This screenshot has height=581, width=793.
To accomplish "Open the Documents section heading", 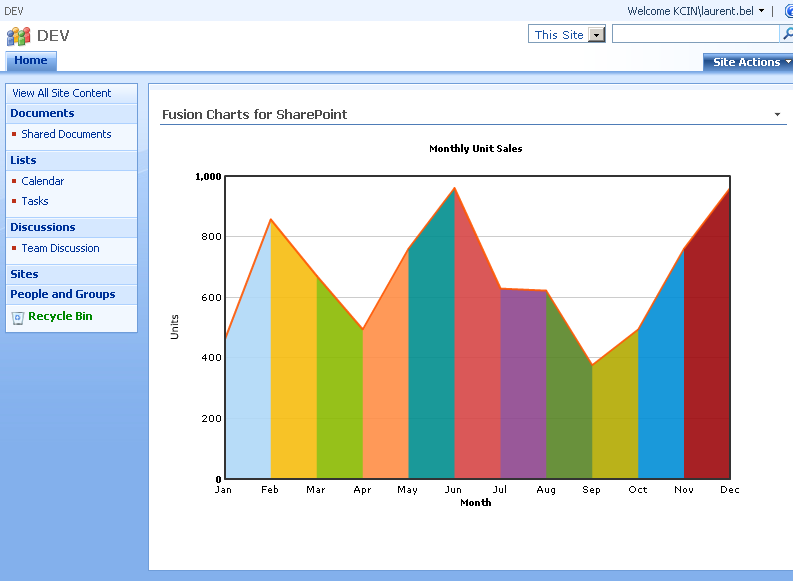I will click(x=42, y=113).
